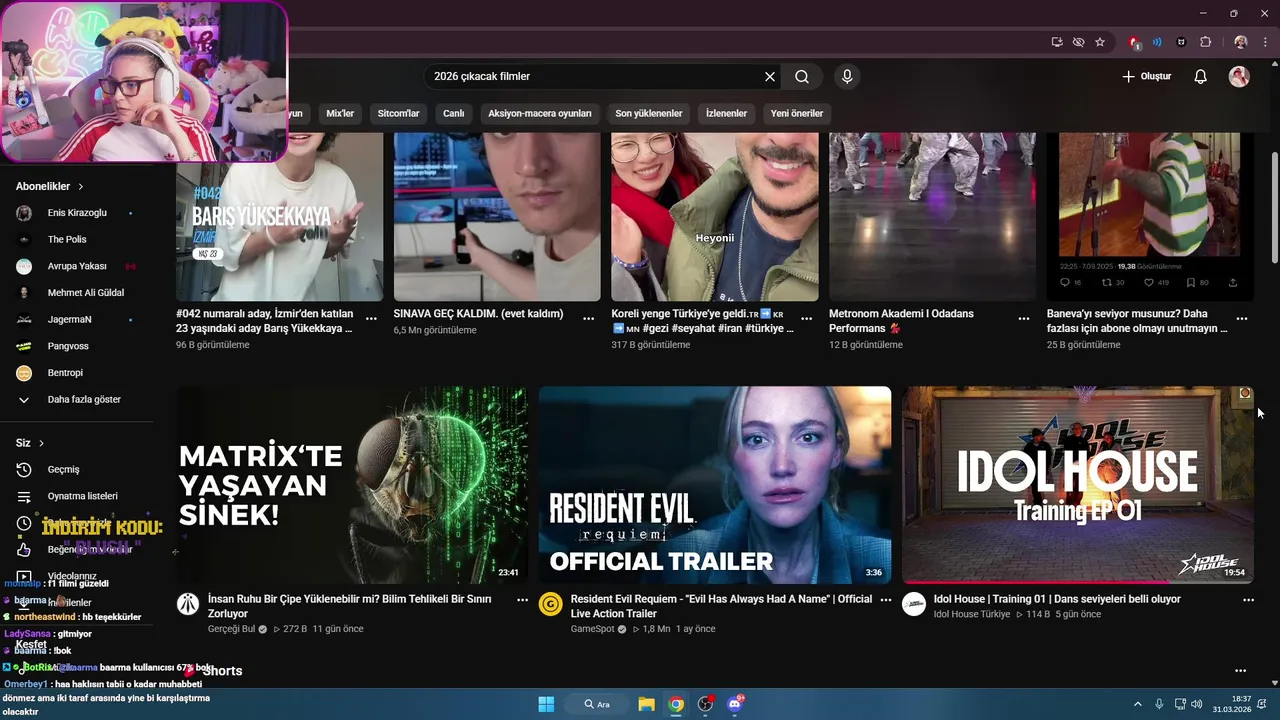Open the Chrome extensions puzzle icon
Image resolution: width=1280 pixels, height=720 pixels.
click(x=1205, y=42)
